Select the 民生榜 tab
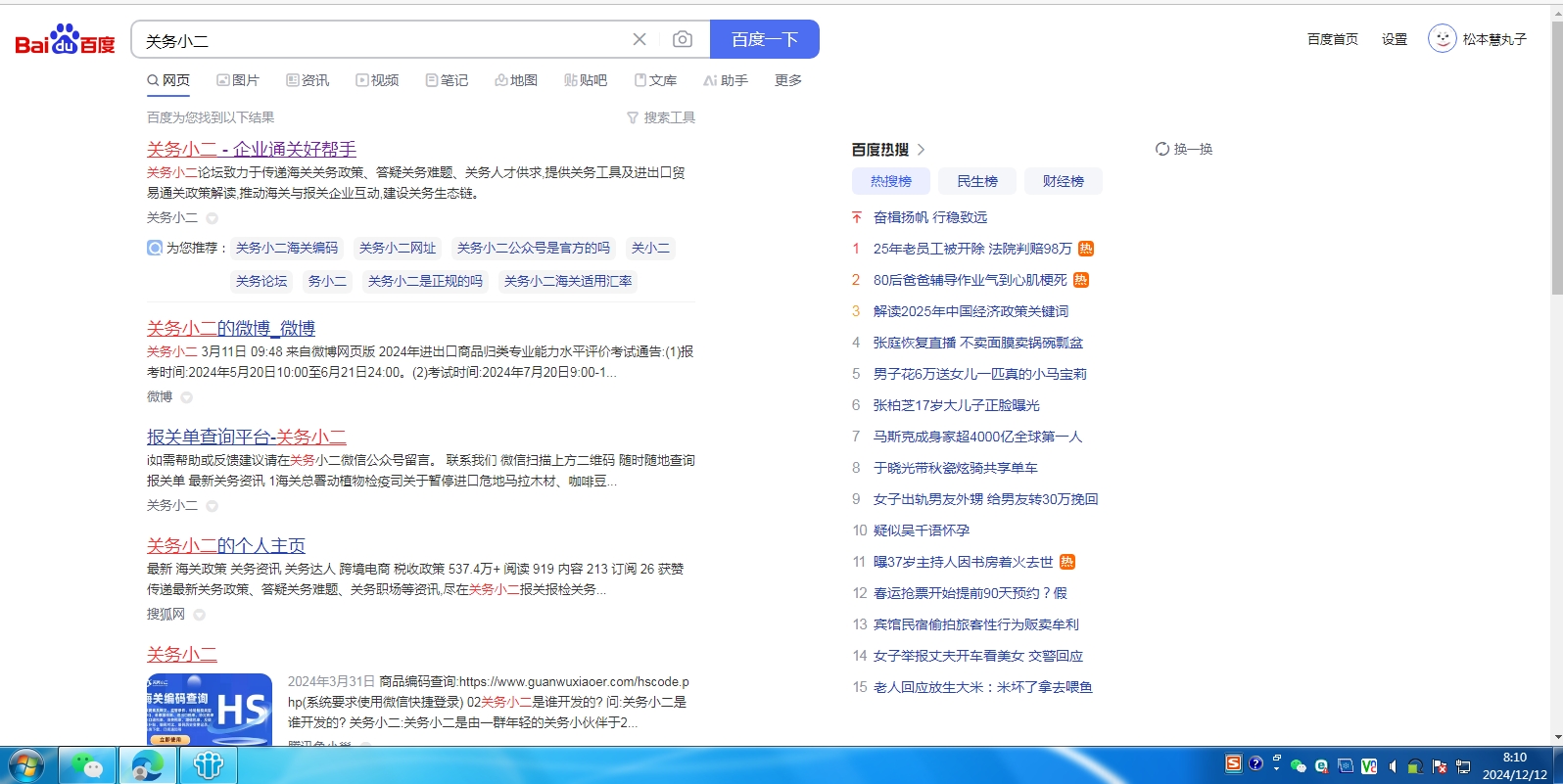The width and height of the screenshot is (1563, 784). coord(977,181)
